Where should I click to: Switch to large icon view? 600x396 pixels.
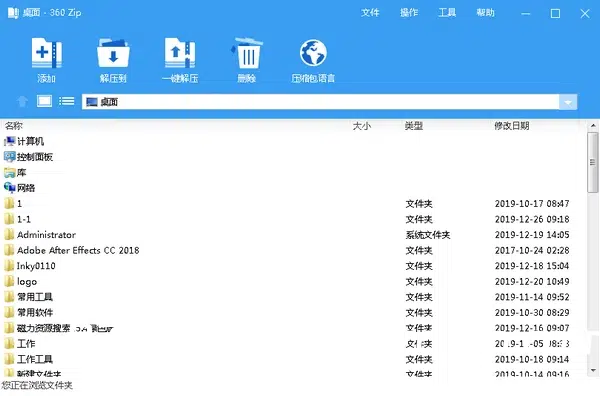44,101
